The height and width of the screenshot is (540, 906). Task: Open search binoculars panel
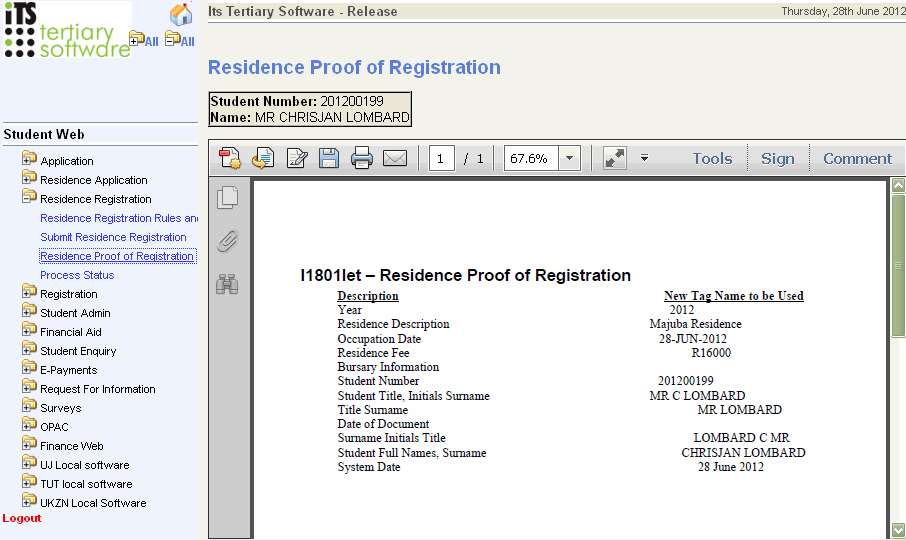click(228, 284)
